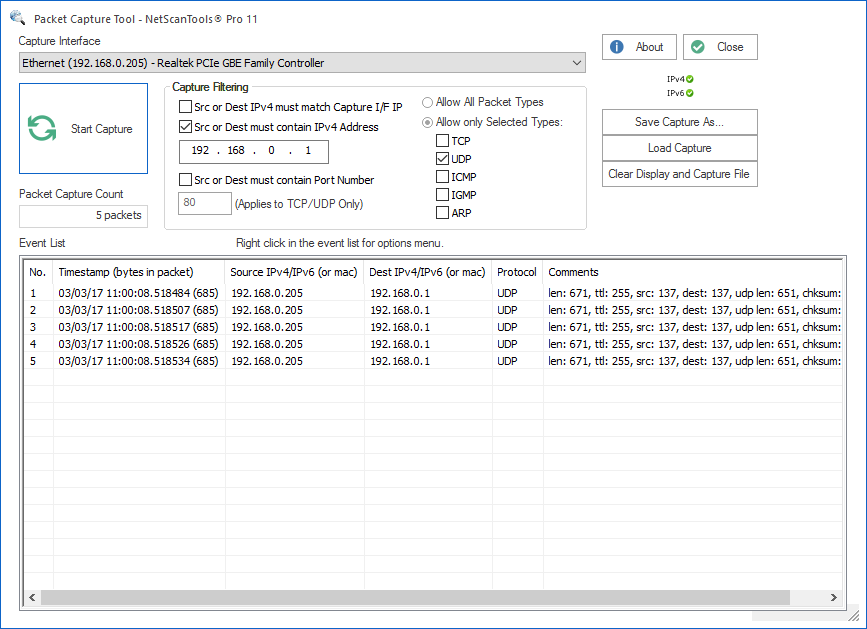Image resolution: width=867 pixels, height=629 pixels.
Task: Click source IP 192.168.0.205 in row 1
Action: [x=267, y=293]
